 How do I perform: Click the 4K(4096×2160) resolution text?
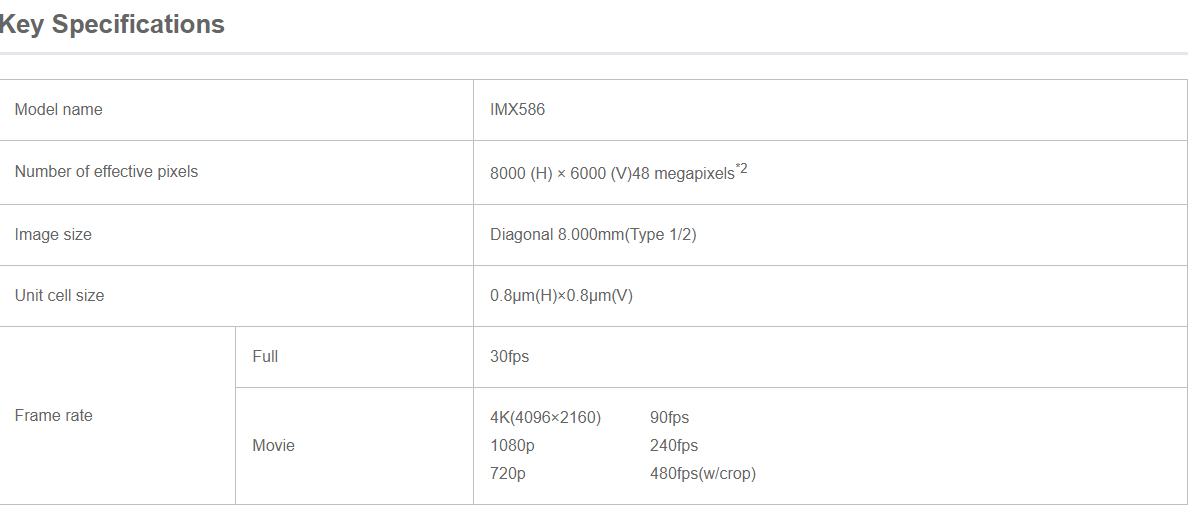click(545, 418)
